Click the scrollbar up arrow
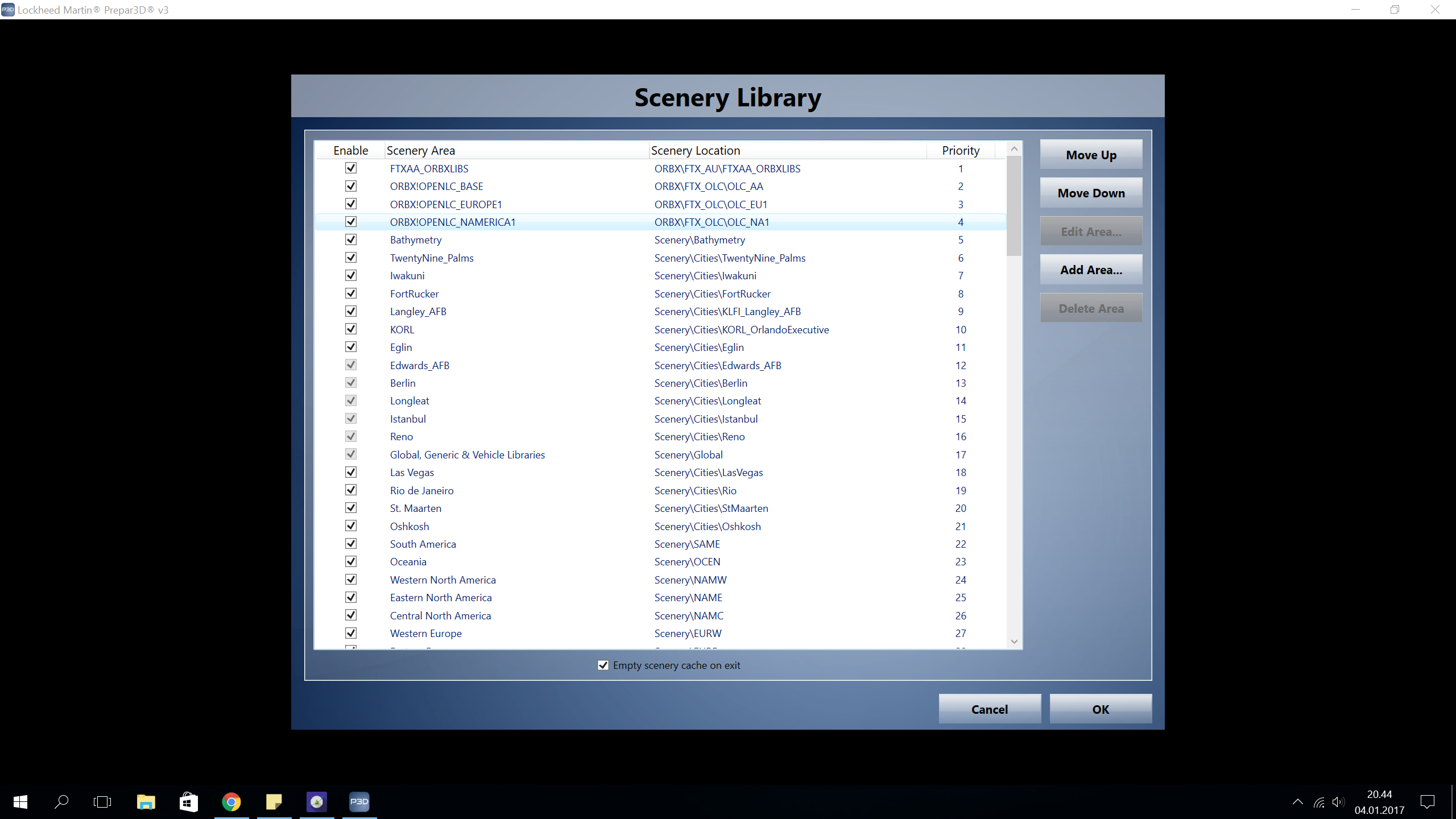Screen dimensions: 1456x819 1014,148
